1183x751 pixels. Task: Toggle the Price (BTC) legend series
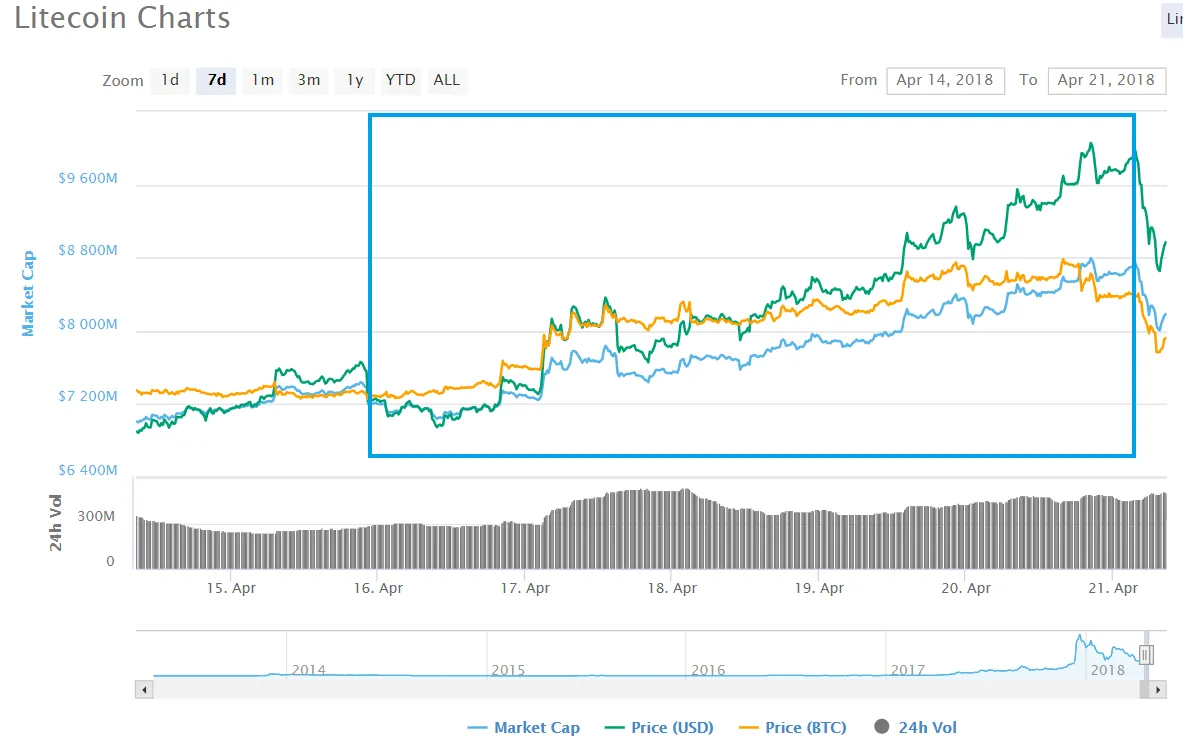point(793,728)
